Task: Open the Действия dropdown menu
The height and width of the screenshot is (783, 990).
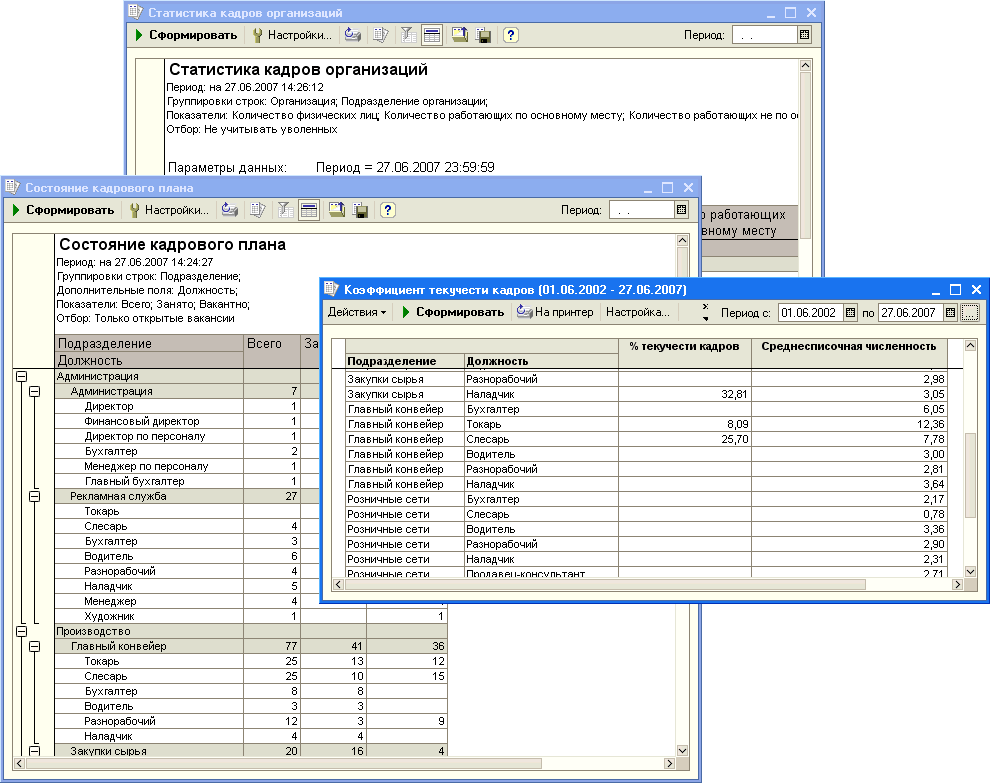Action: (x=358, y=312)
